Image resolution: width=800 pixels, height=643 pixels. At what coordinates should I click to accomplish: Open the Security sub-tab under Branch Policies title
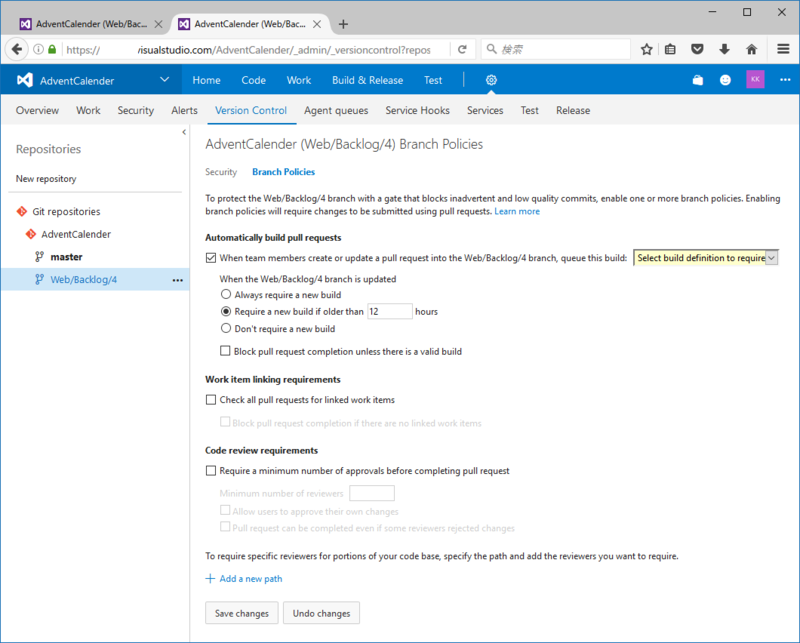(x=221, y=172)
